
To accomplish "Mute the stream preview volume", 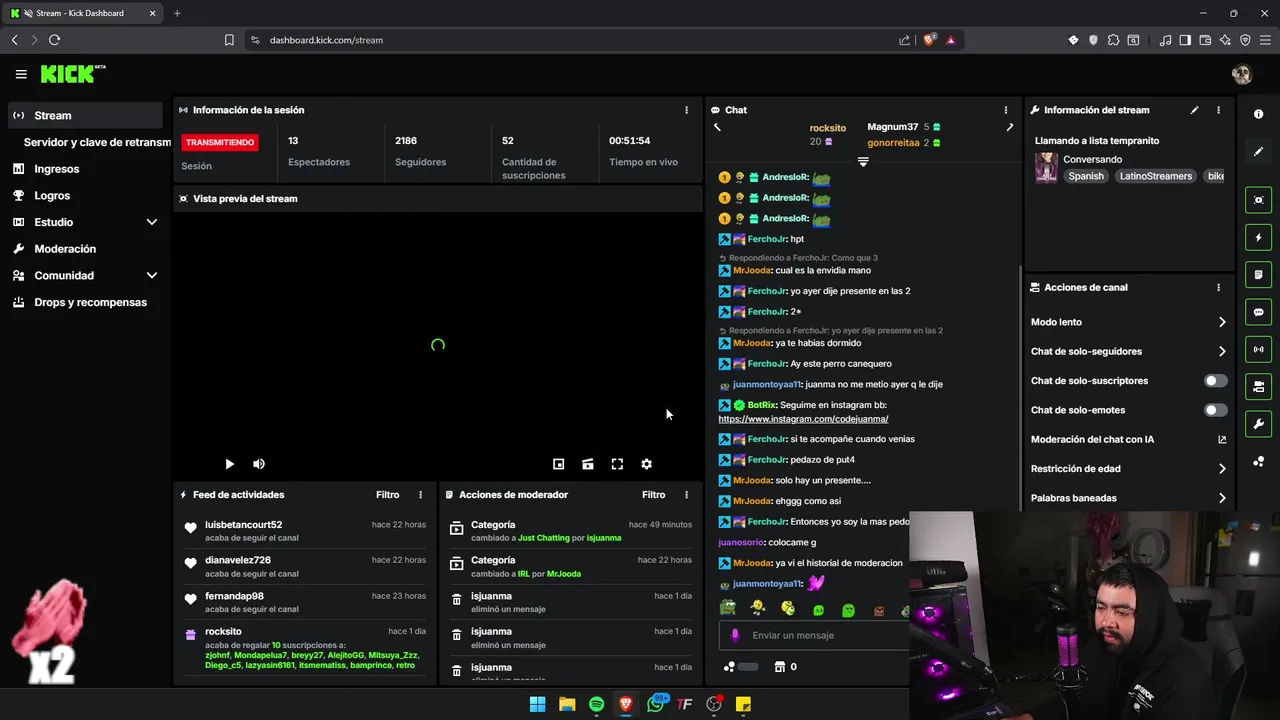I will click(259, 464).
